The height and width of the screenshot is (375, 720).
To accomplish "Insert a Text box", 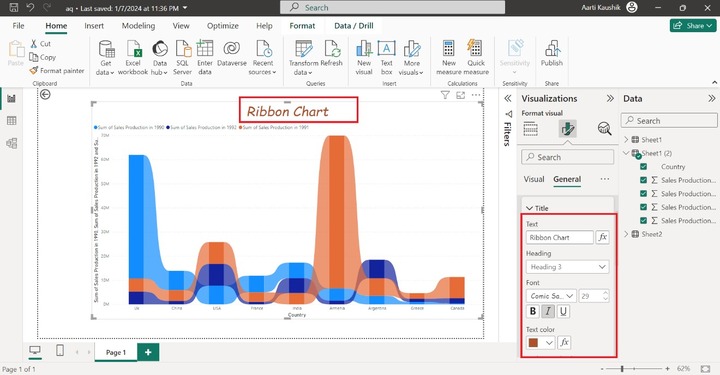I will [387, 57].
